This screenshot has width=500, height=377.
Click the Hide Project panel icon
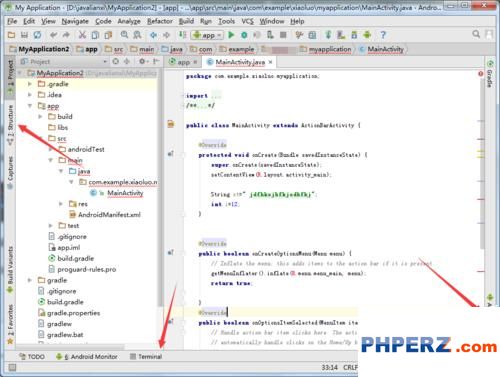[x=156, y=61]
